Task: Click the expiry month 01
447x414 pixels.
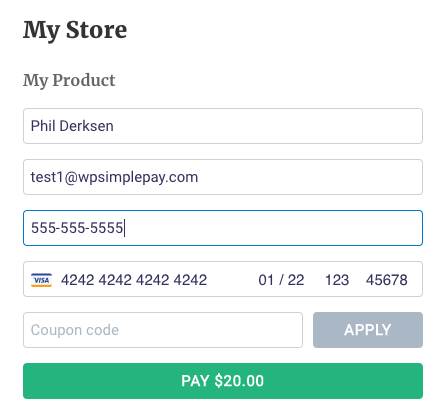Action: [x=266, y=280]
